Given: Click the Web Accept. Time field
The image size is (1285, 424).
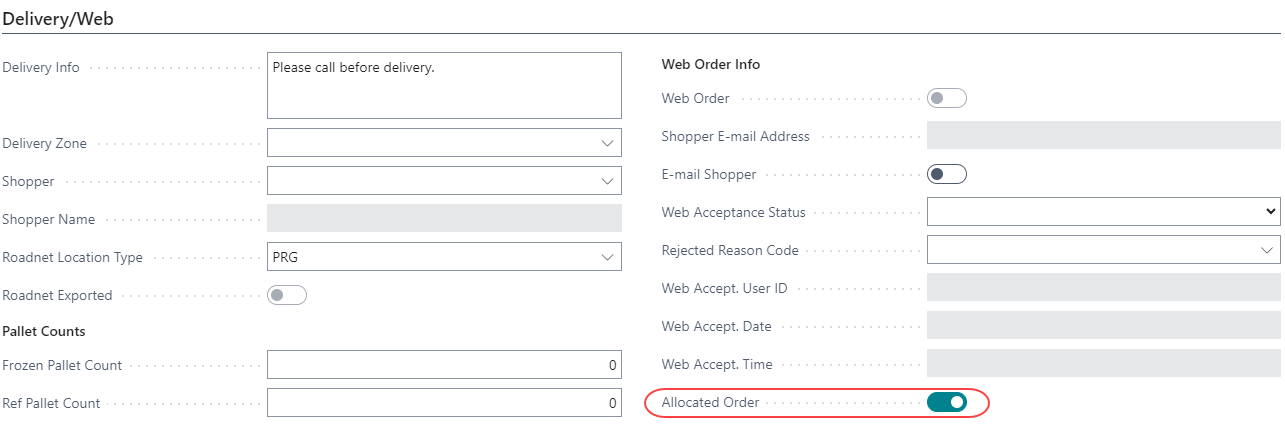Looking at the screenshot, I should click(x=1103, y=364).
